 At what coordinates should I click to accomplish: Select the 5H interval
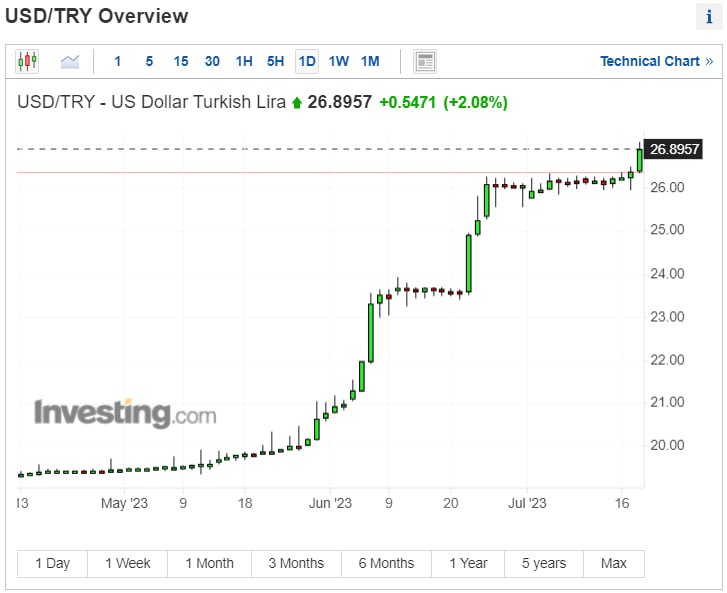pos(275,61)
